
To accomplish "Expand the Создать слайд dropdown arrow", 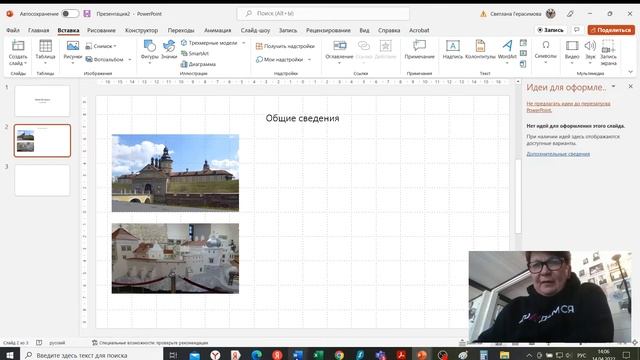I will (25, 63).
